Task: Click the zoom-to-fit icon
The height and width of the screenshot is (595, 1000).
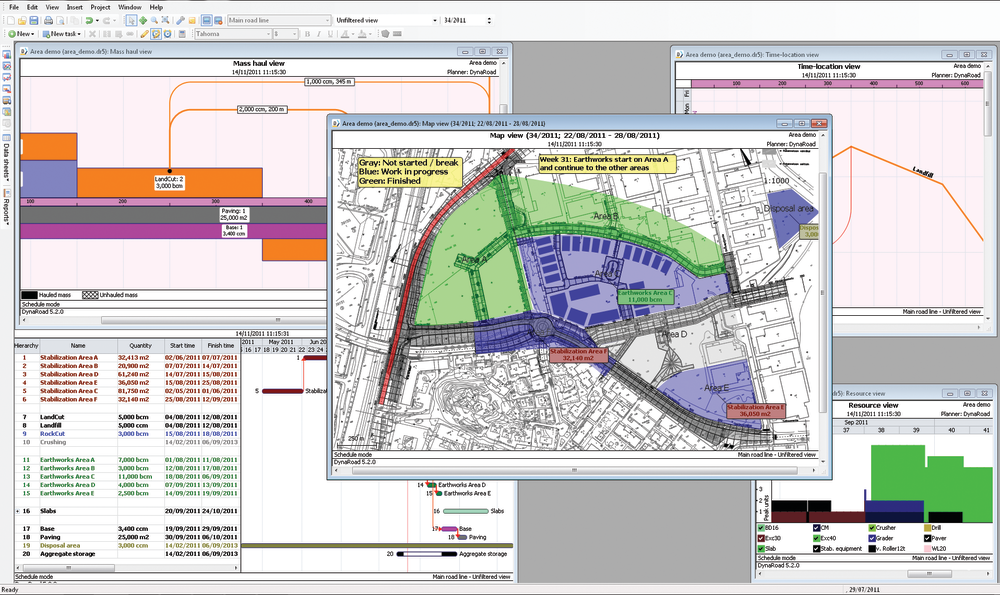Action: tap(165, 20)
